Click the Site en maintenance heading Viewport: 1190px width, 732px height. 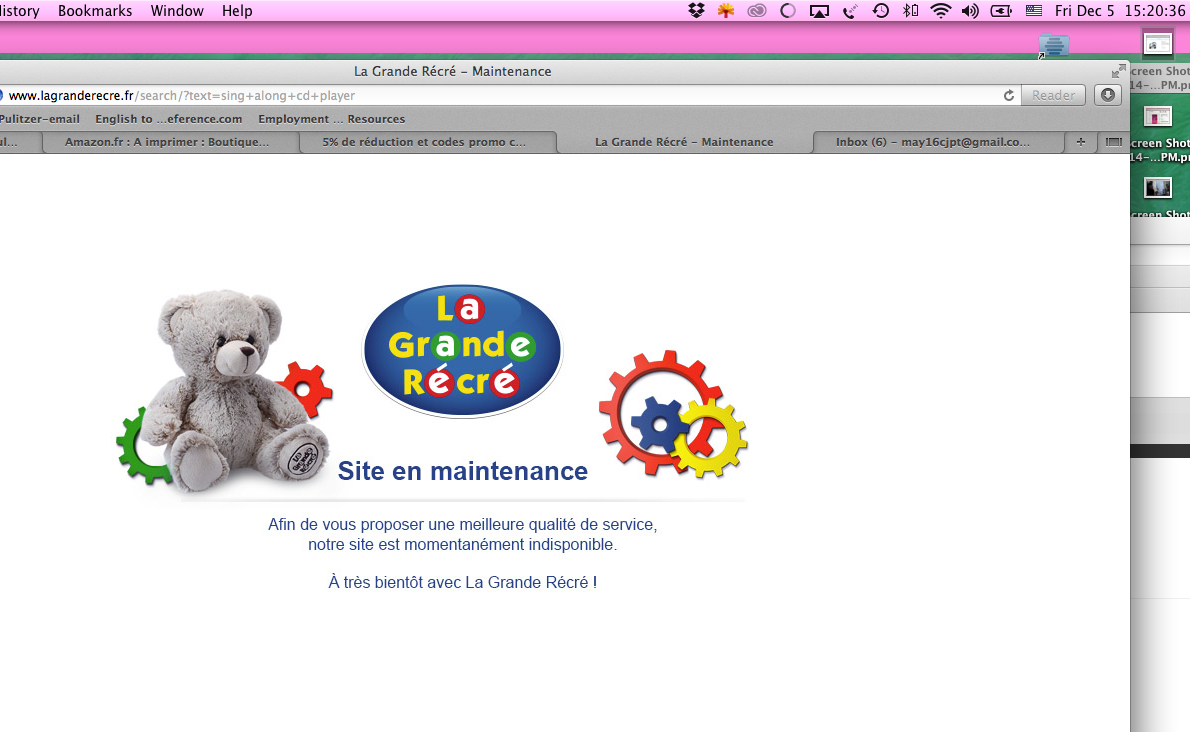pos(462,471)
